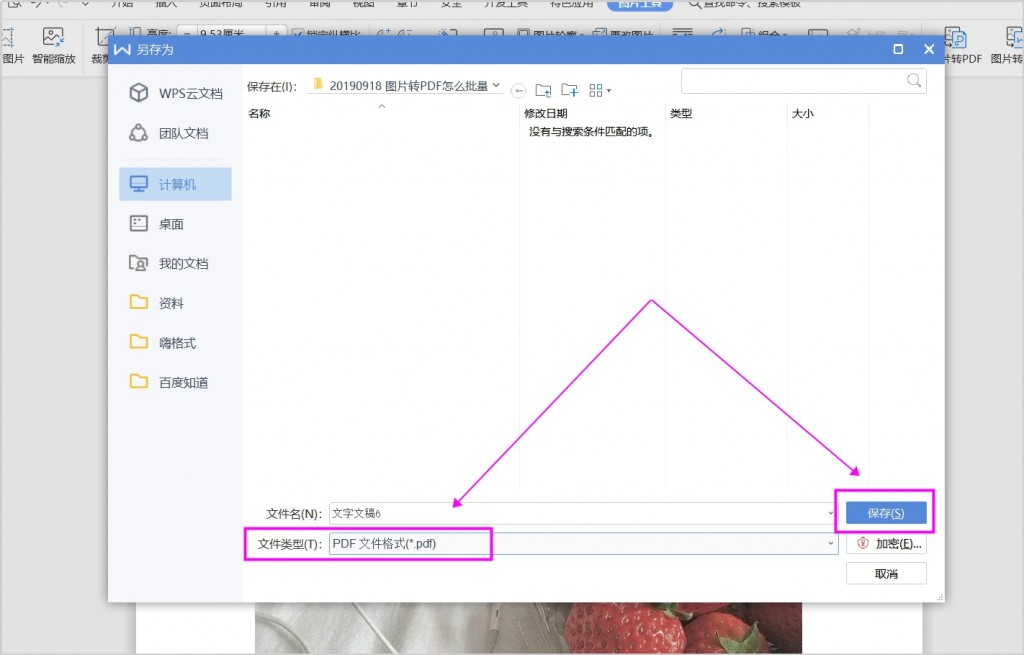The height and width of the screenshot is (655, 1024).
Task: Expand the 保存在 folder path dropdown
Action: click(496, 86)
